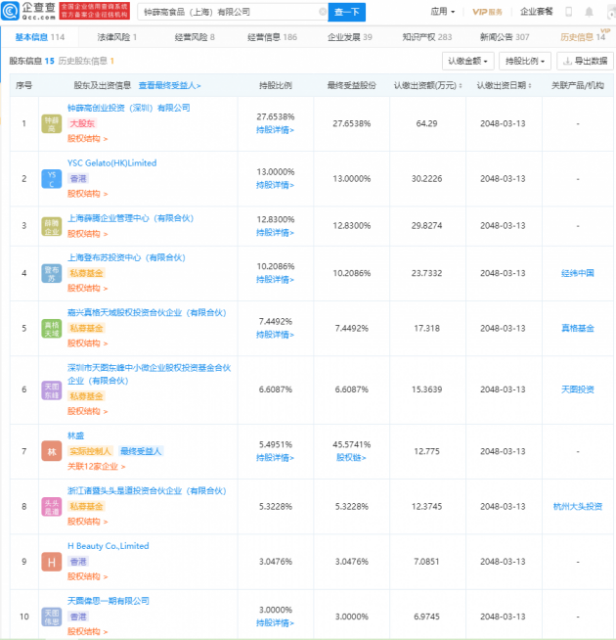Sort by 认缴出资日期 column sort icon
616x640 pixels.
tap(529, 85)
